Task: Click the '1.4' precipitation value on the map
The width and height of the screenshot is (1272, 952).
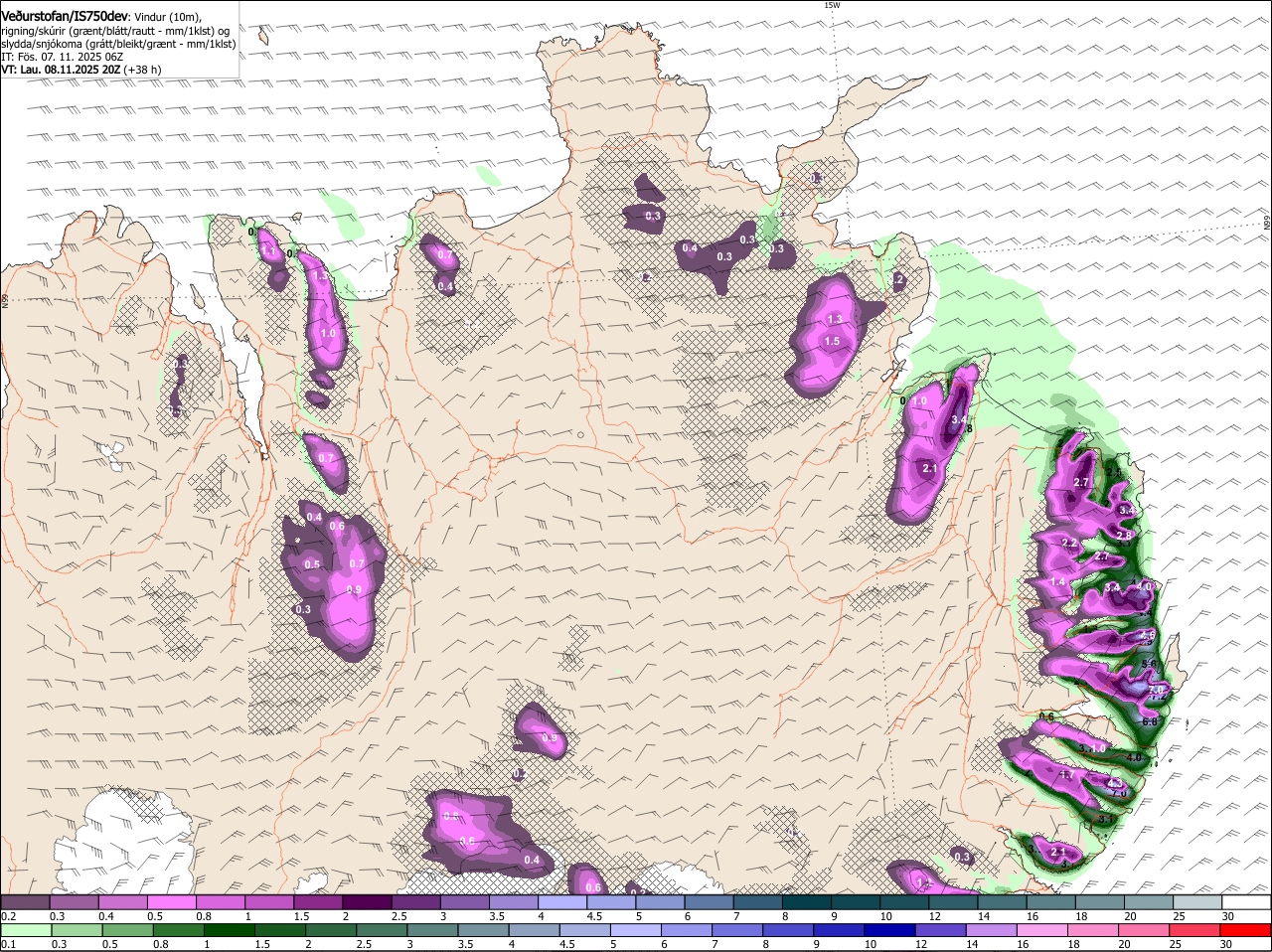Action: 1057,582
